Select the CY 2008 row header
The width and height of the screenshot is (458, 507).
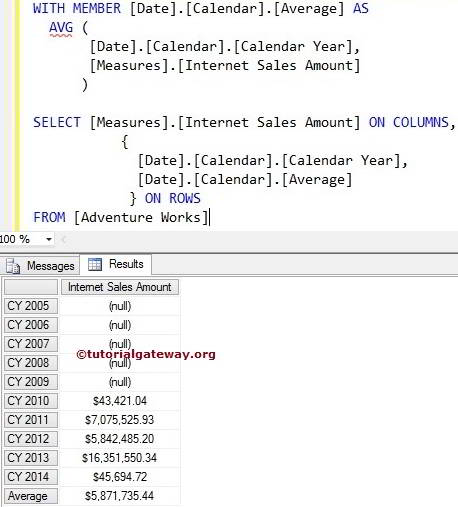[x=31, y=363]
